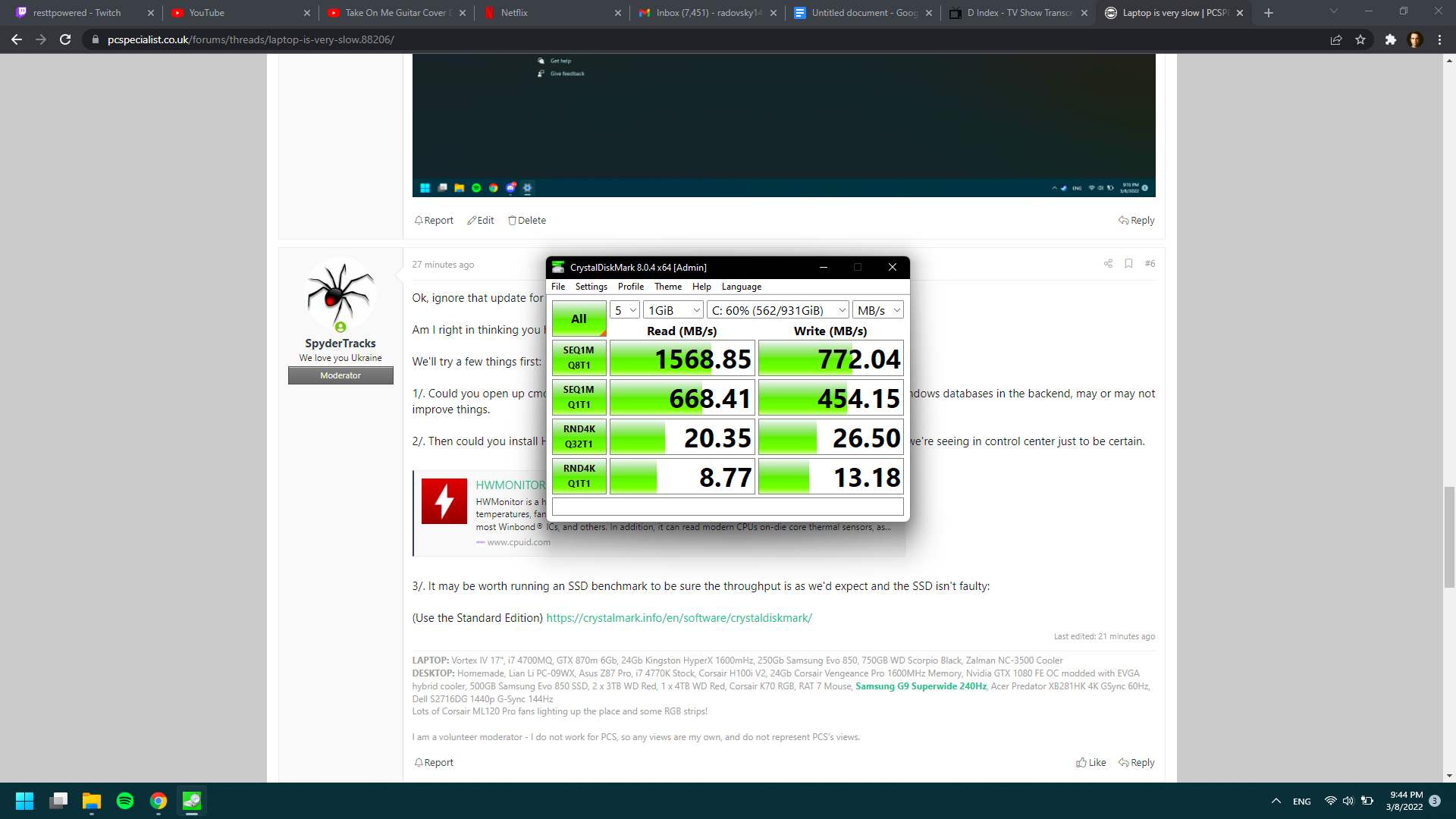Open Chrome from the taskbar

point(158,801)
